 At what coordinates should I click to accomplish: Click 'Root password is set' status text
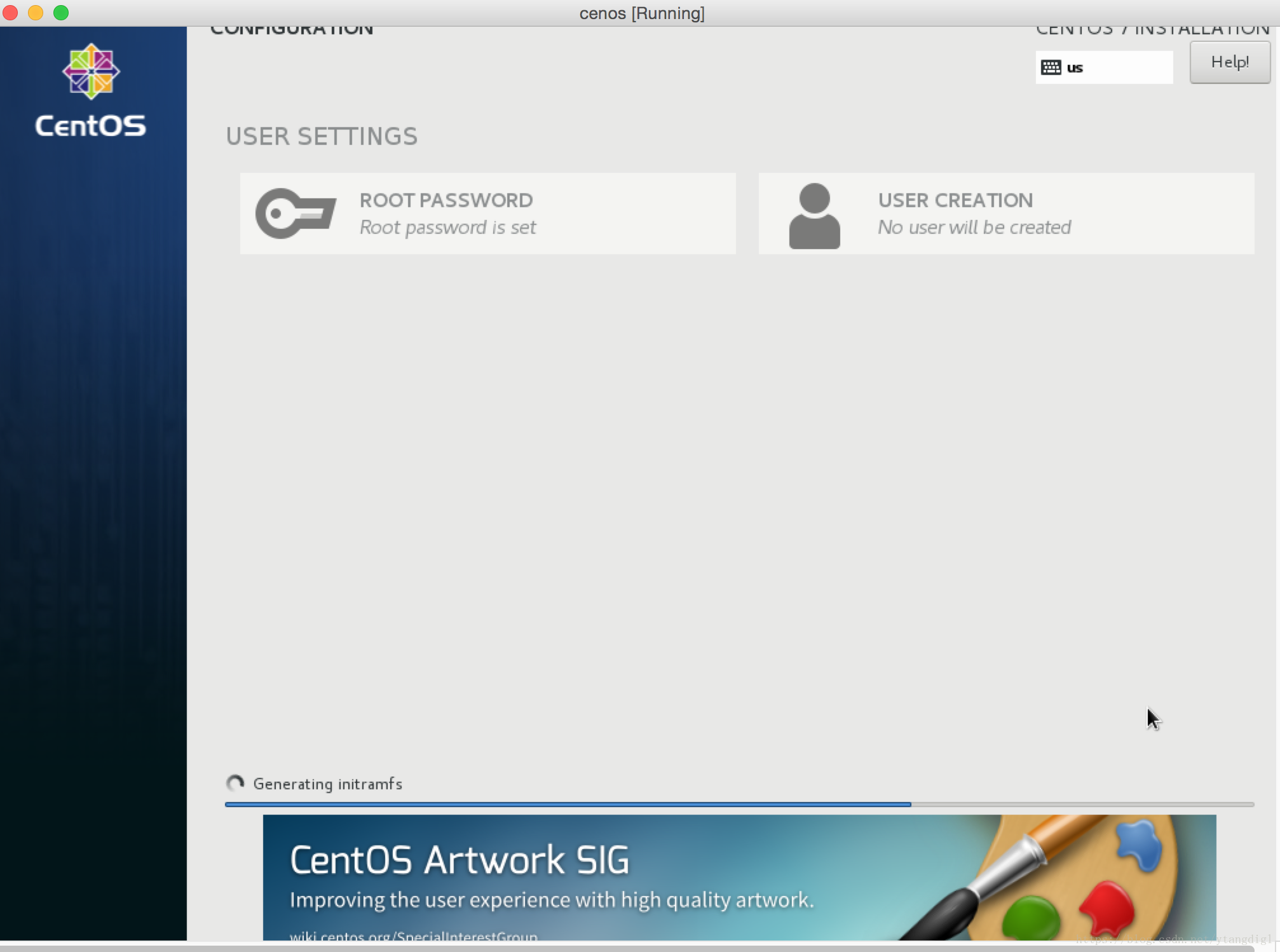point(448,228)
